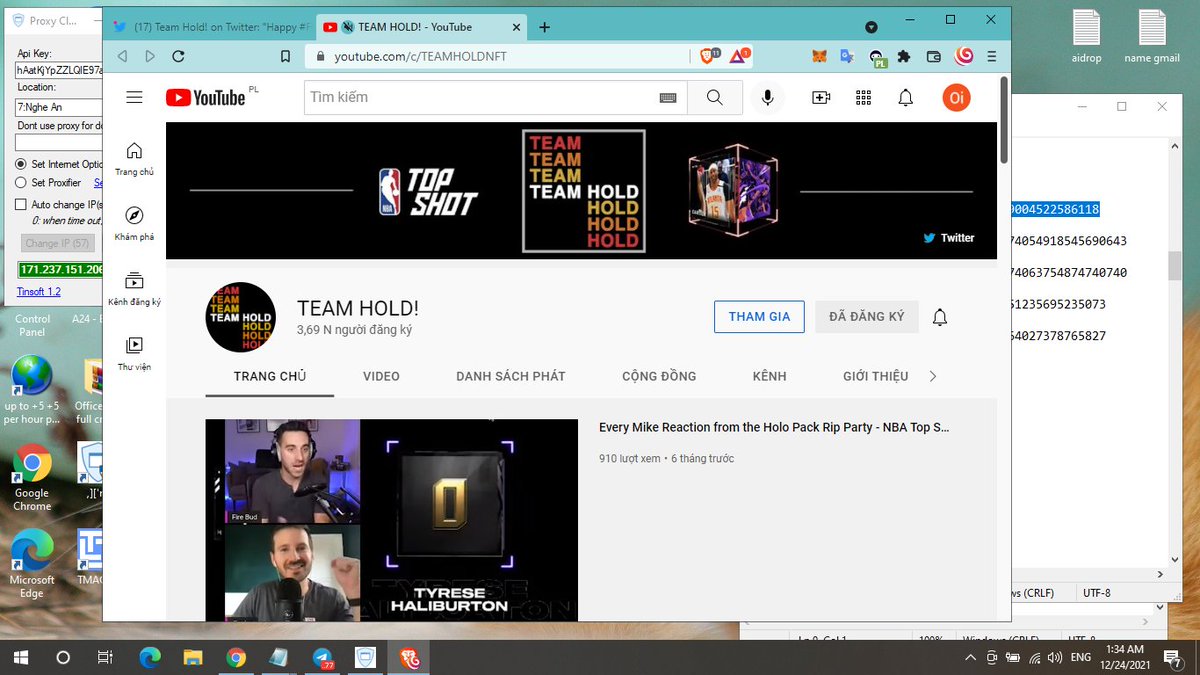1200x675 pixels.
Task: Open Telegram from the taskbar
Action: [323, 657]
